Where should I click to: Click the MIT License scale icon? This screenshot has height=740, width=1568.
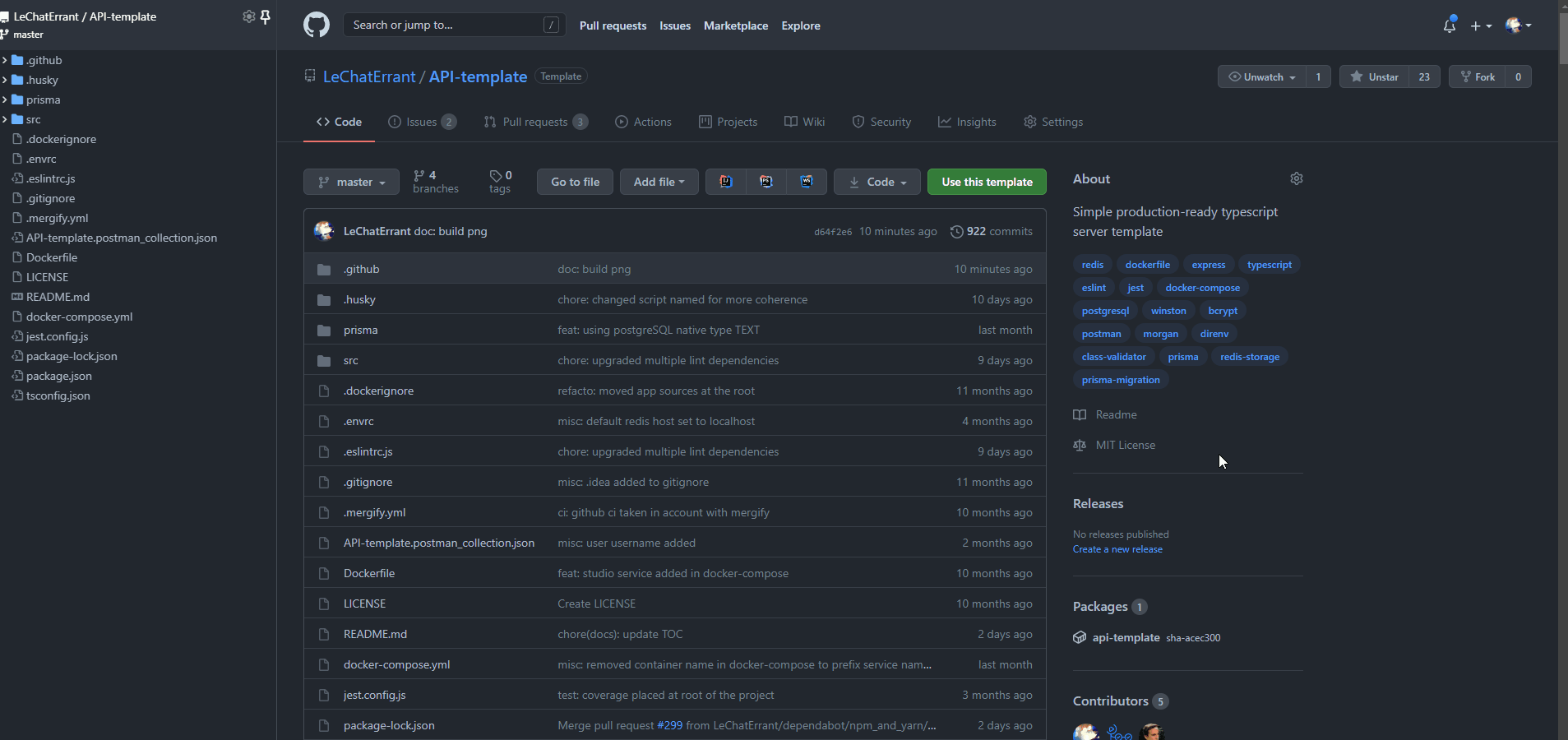tap(1080, 445)
